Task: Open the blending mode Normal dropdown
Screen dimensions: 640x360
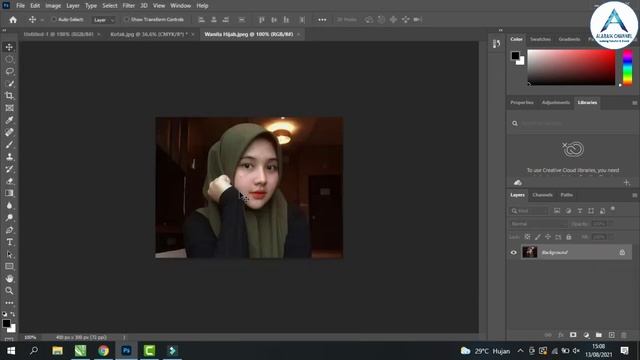Action: pyautogui.click(x=538, y=224)
